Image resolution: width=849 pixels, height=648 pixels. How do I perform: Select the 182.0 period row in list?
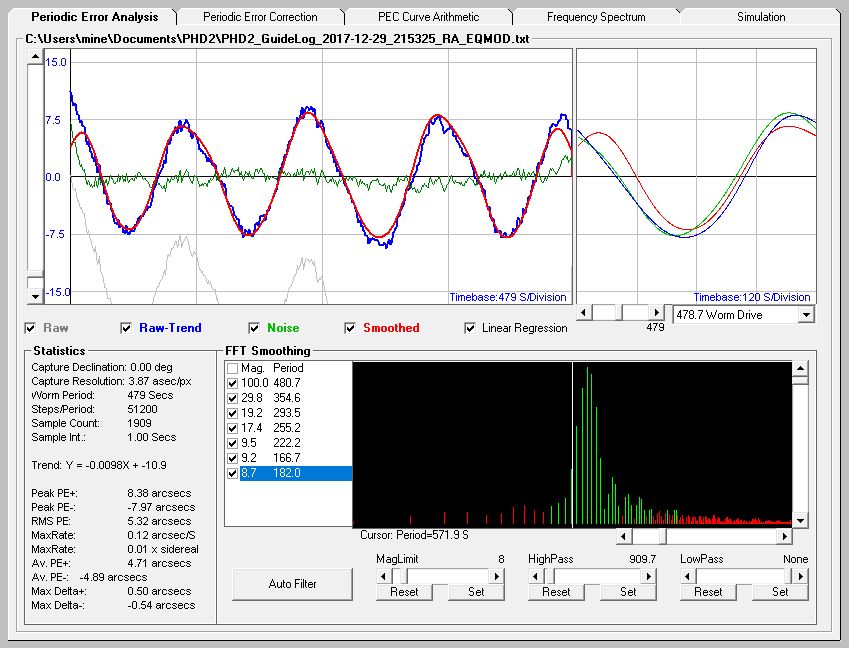(x=288, y=473)
